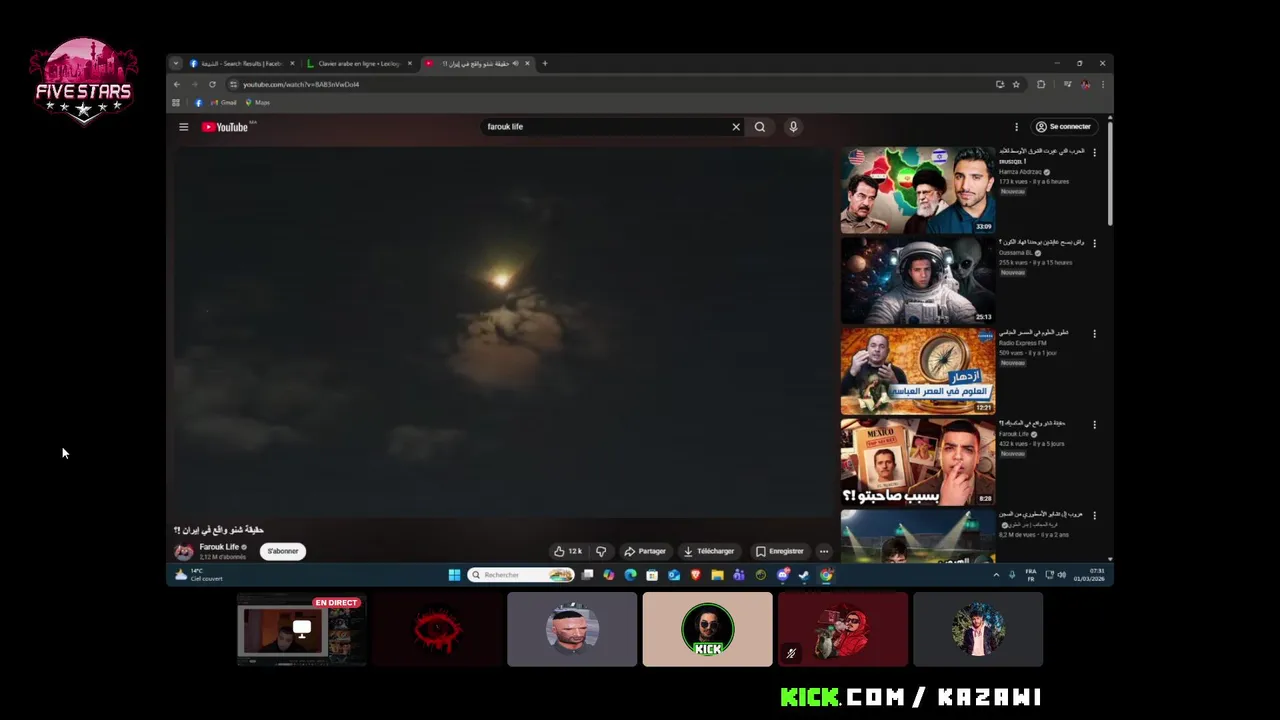
Task: Select the EN DIRECT live screen-share tile
Action: pos(302,629)
